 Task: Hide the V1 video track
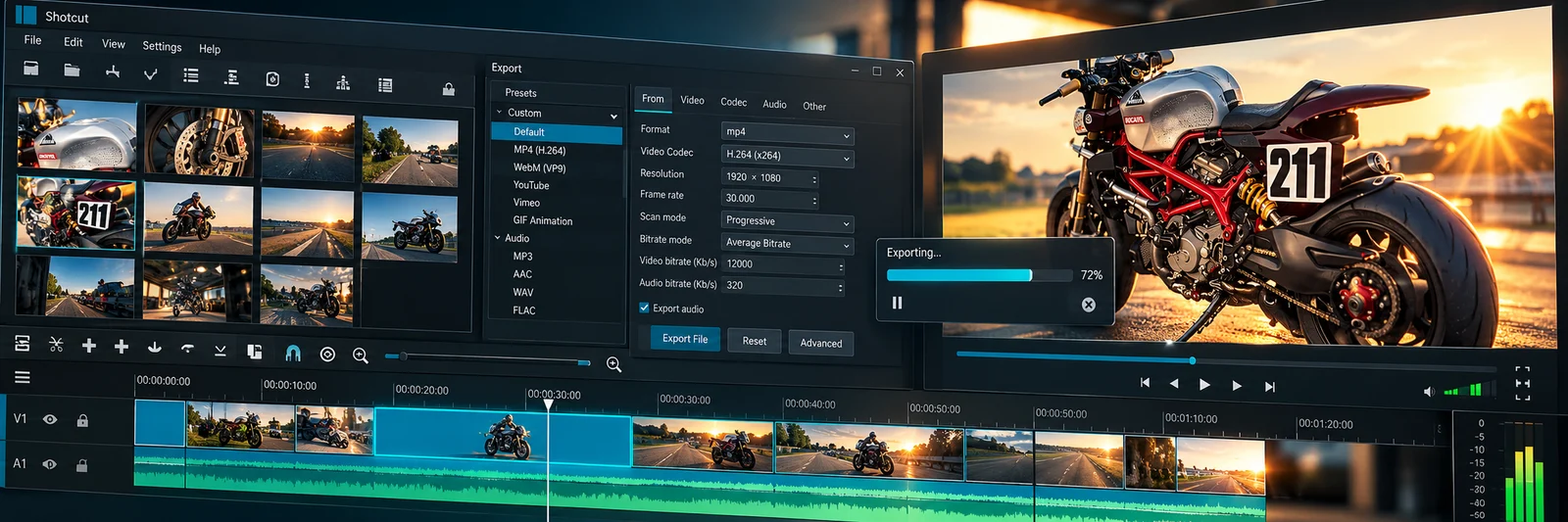click(50, 419)
